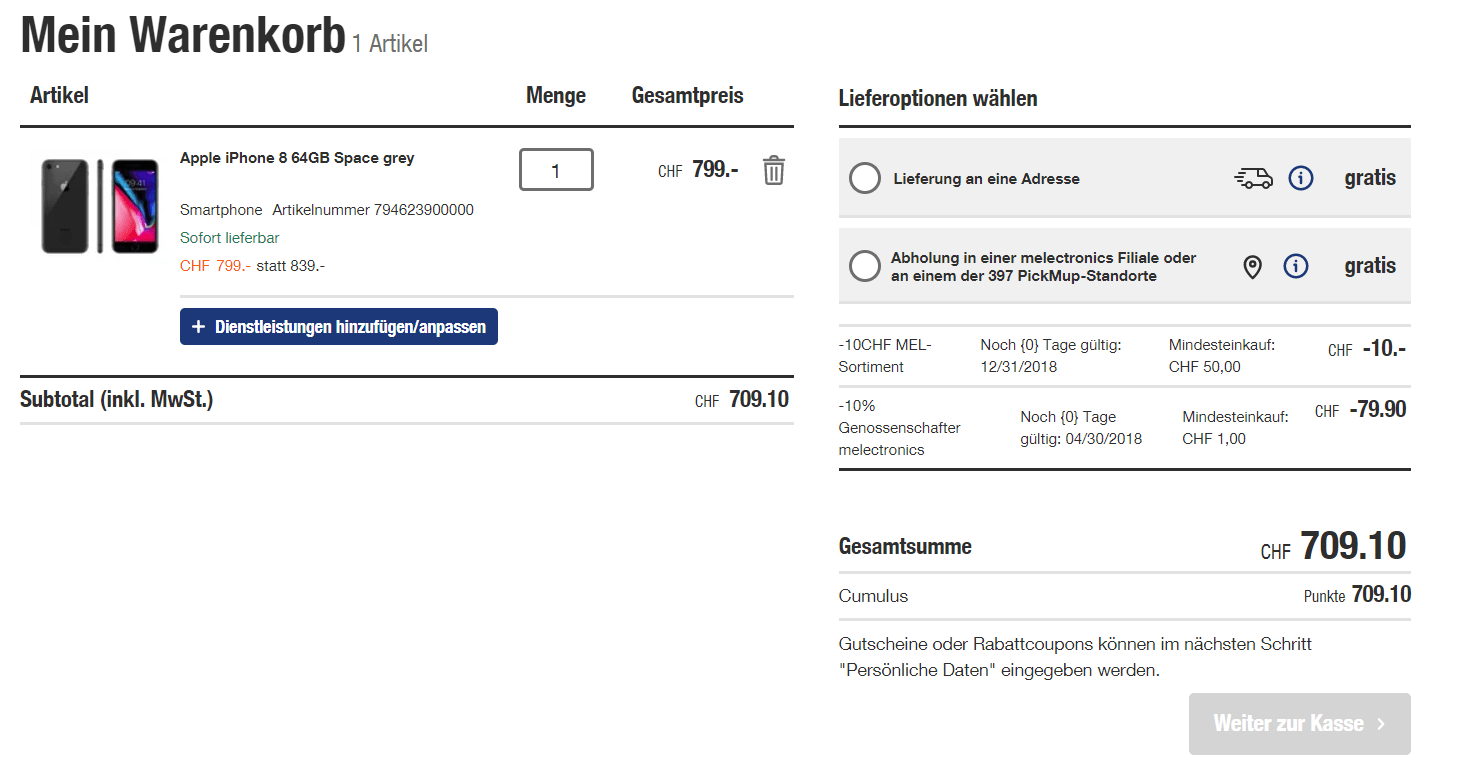Open info icon for melectronics pickup

point(1296,266)
